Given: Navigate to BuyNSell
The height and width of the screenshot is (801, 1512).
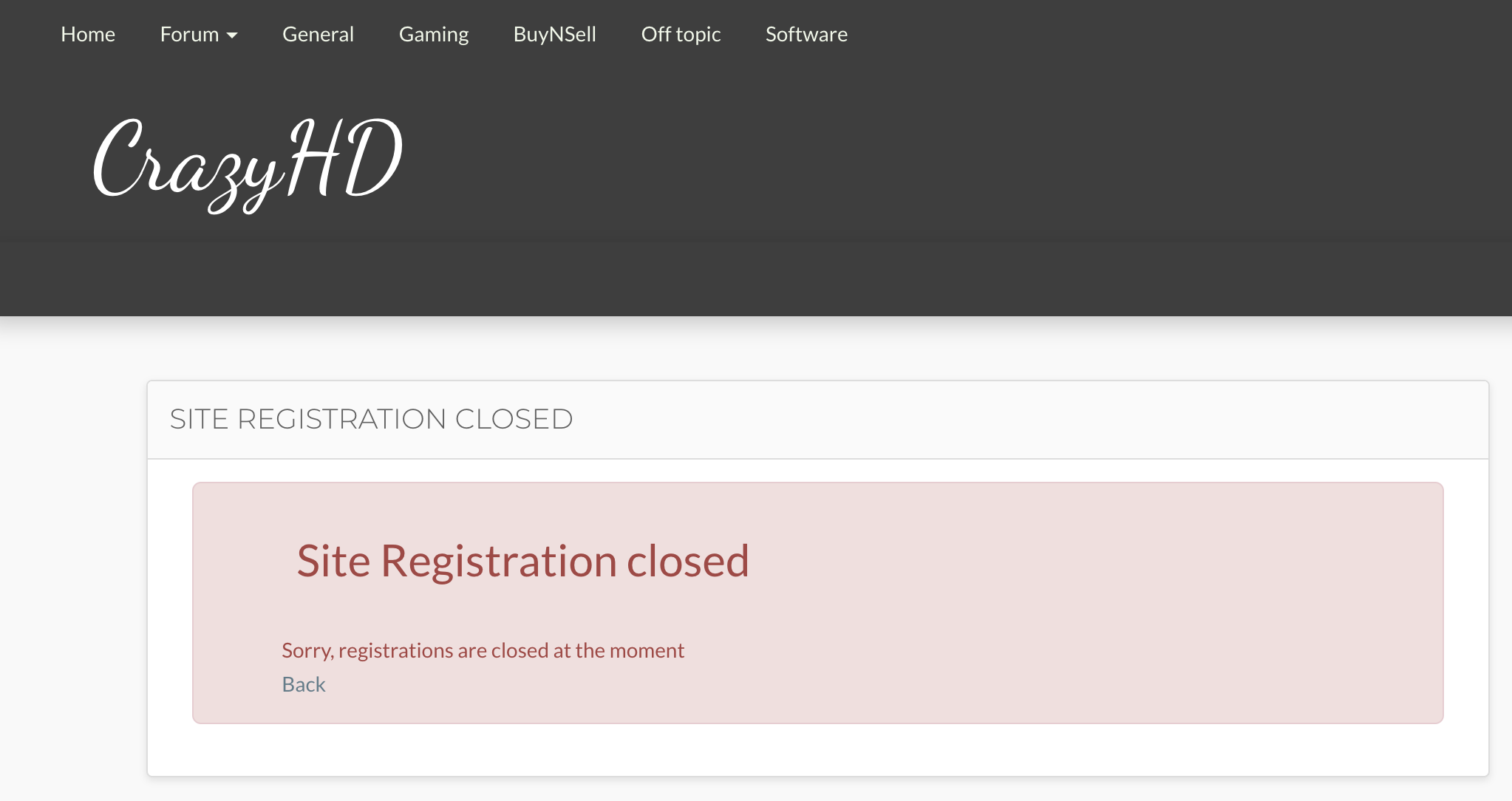Looking at the screenshot, I should click(555, 34).
